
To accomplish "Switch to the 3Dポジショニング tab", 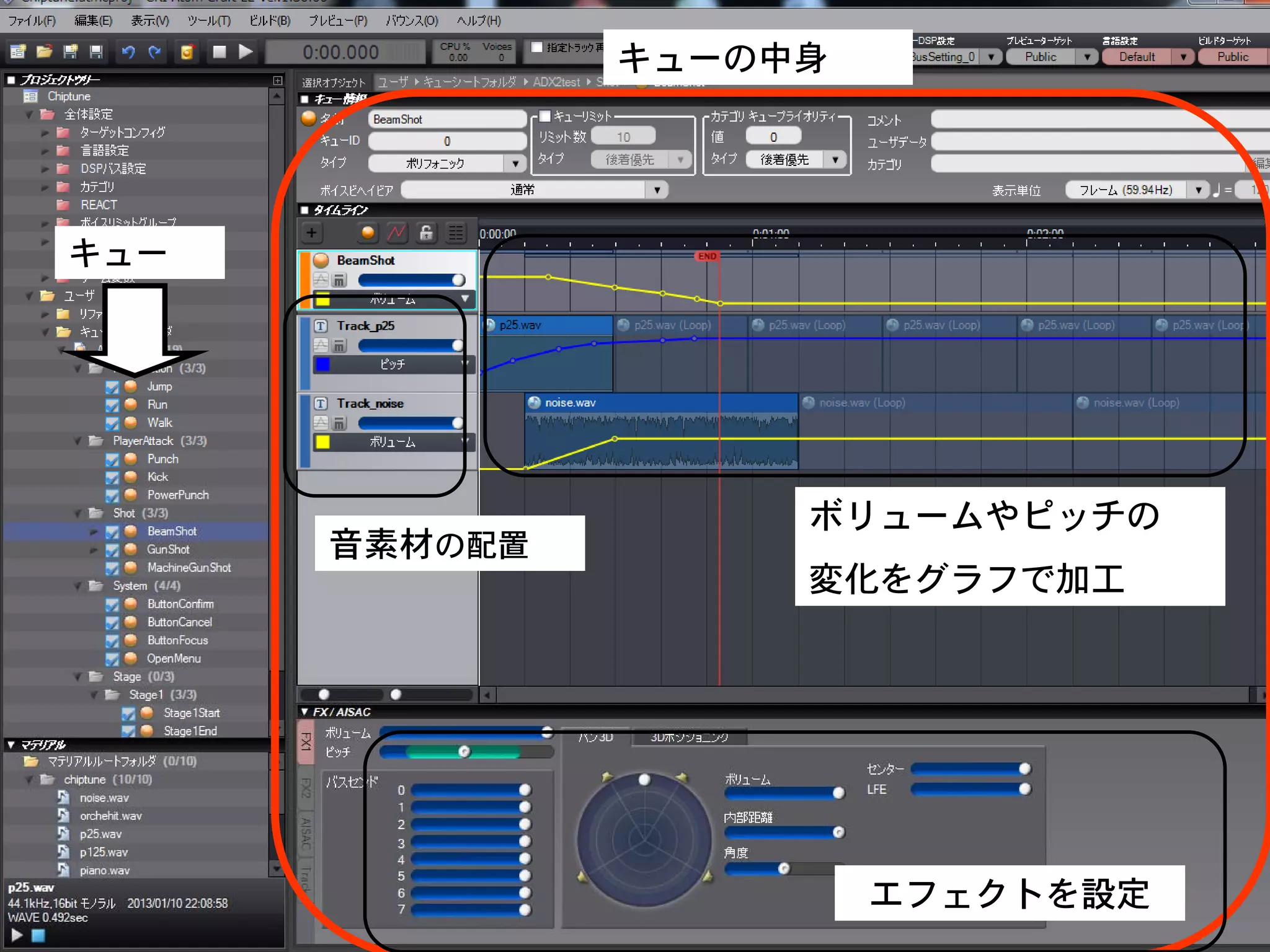I will [x=689, y=737].
